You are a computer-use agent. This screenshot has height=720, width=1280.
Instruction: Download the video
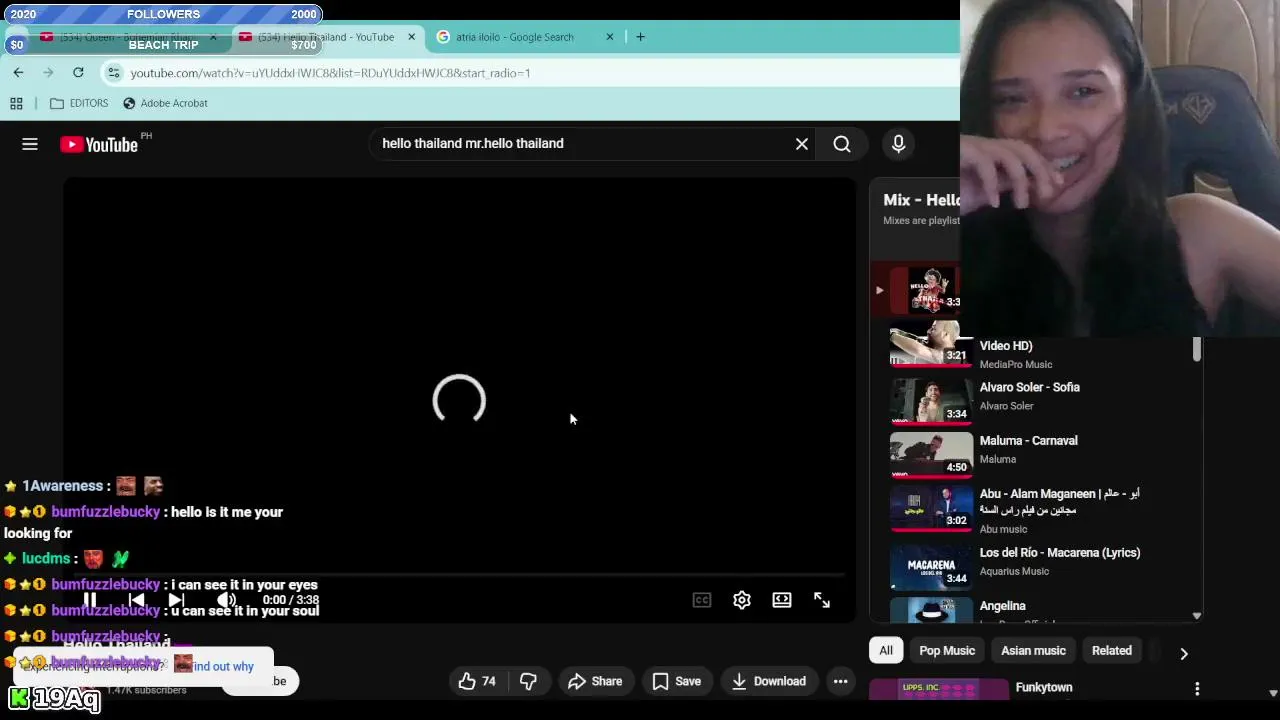pyautogui.click(x=769, y=681)
